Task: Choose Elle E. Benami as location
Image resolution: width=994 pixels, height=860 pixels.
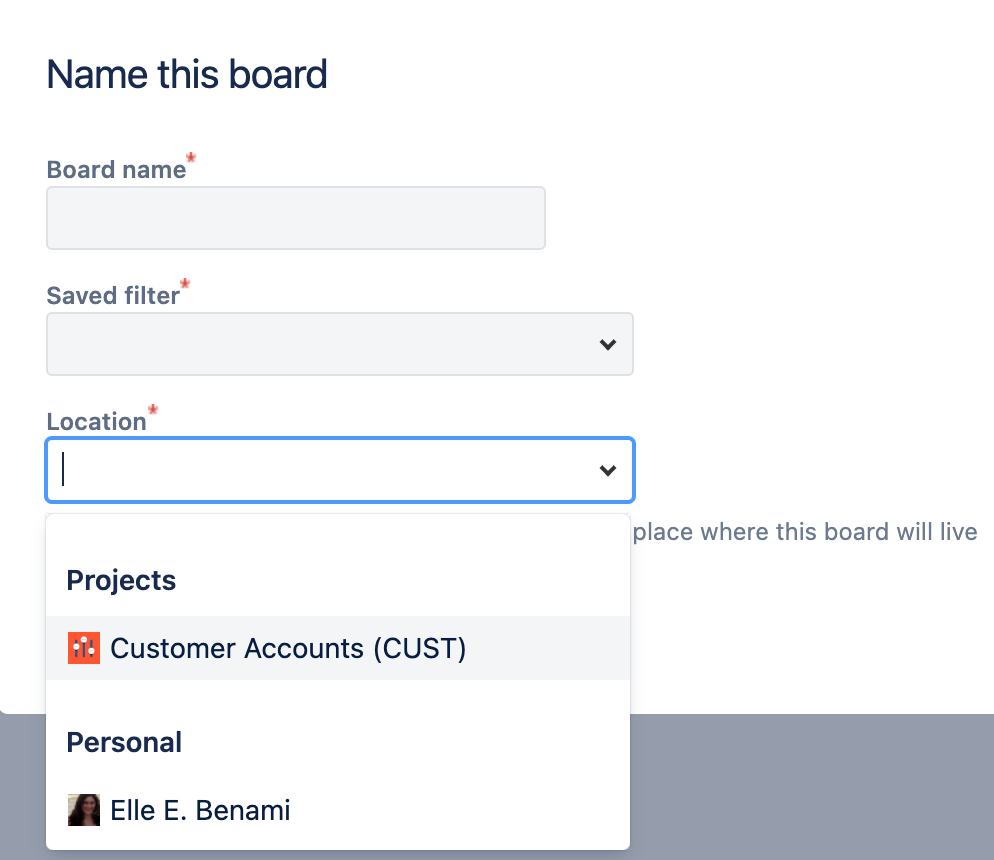Action: click(x=200, y=810)
